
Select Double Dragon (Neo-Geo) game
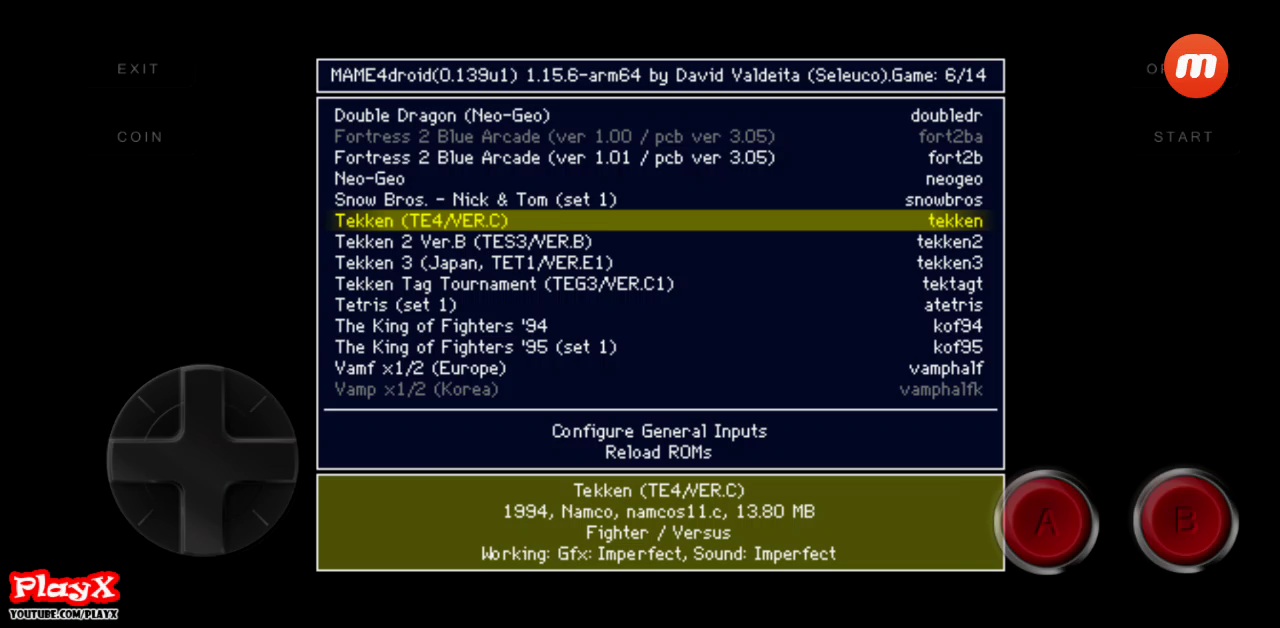(x=660, y=116)
